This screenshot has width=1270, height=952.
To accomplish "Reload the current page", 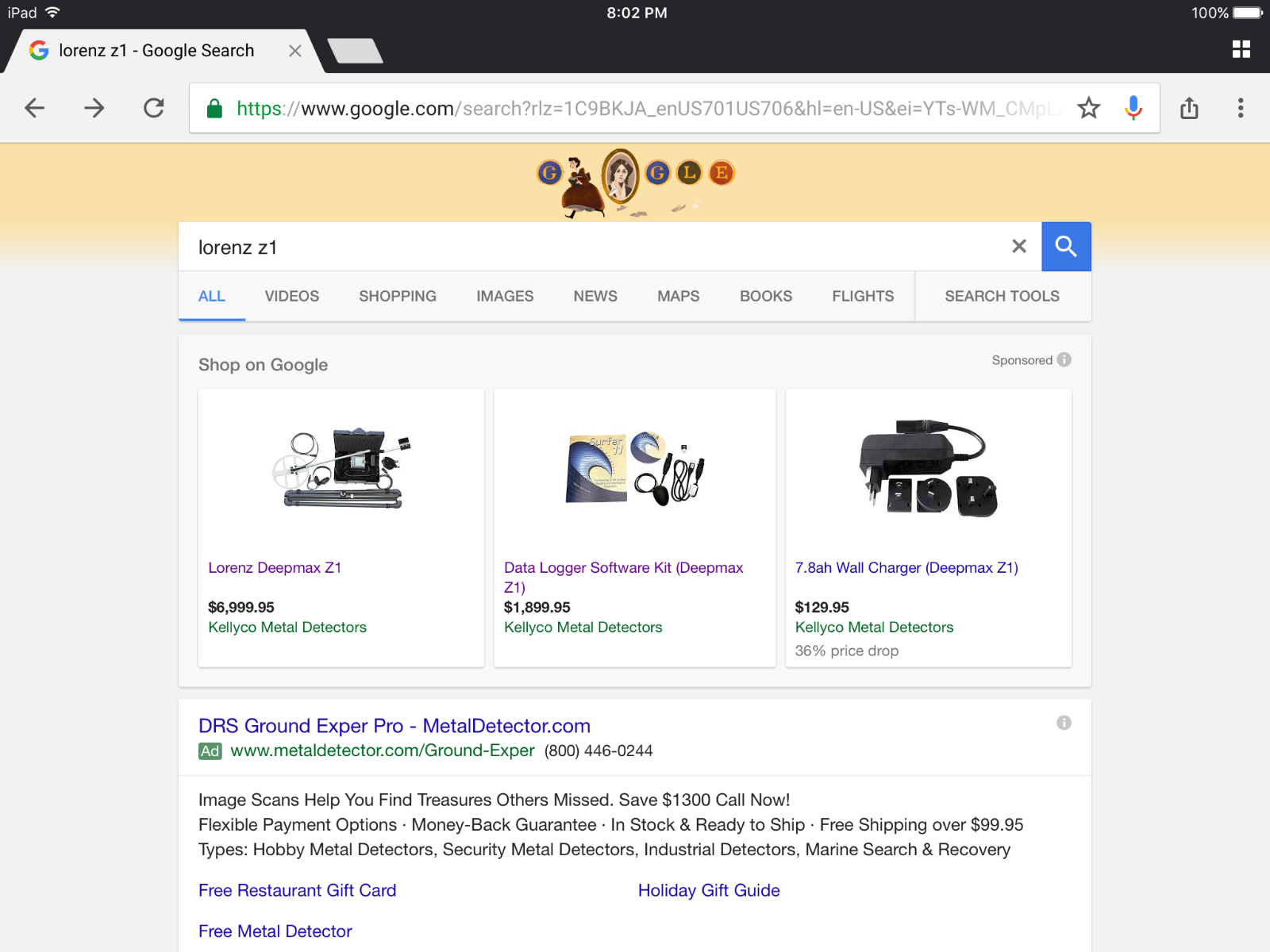I will 154,108.
